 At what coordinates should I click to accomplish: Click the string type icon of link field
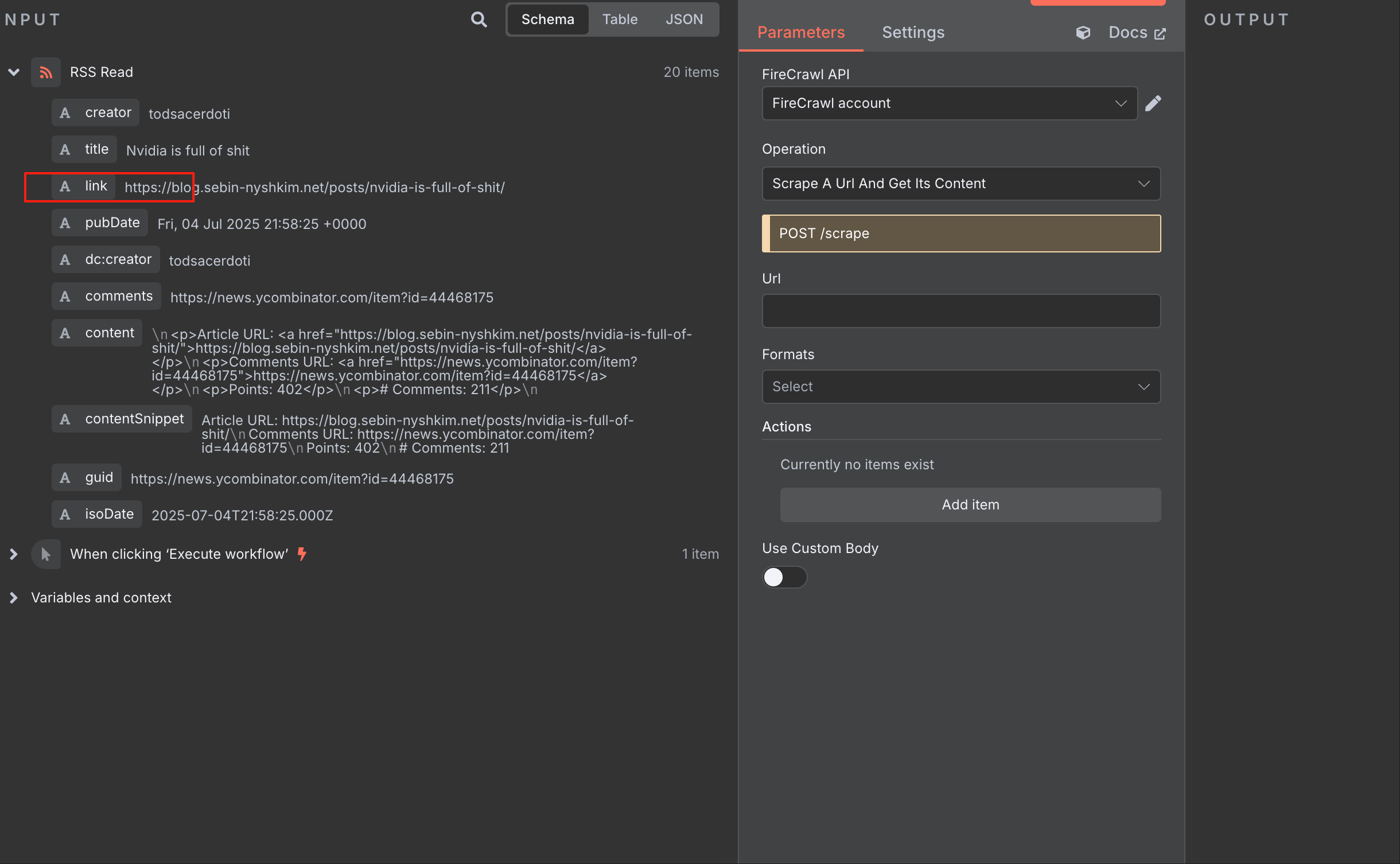[x=65, y=186]
